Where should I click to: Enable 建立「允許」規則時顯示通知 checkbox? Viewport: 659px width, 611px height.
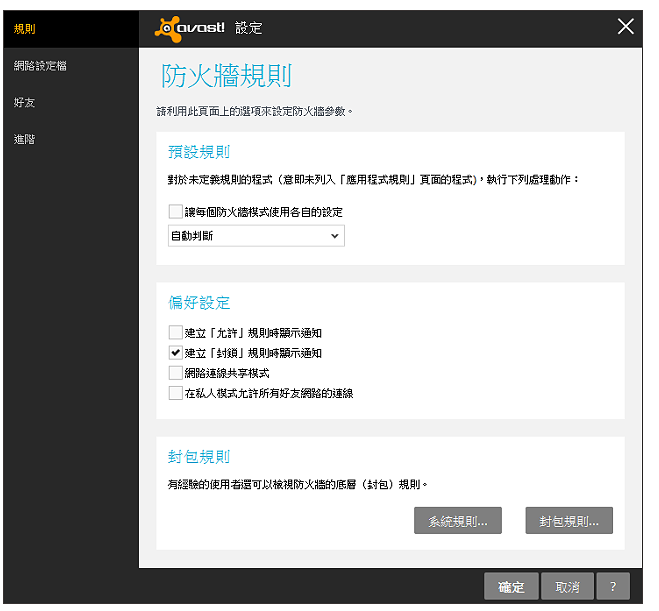click(x=175, y=332)
